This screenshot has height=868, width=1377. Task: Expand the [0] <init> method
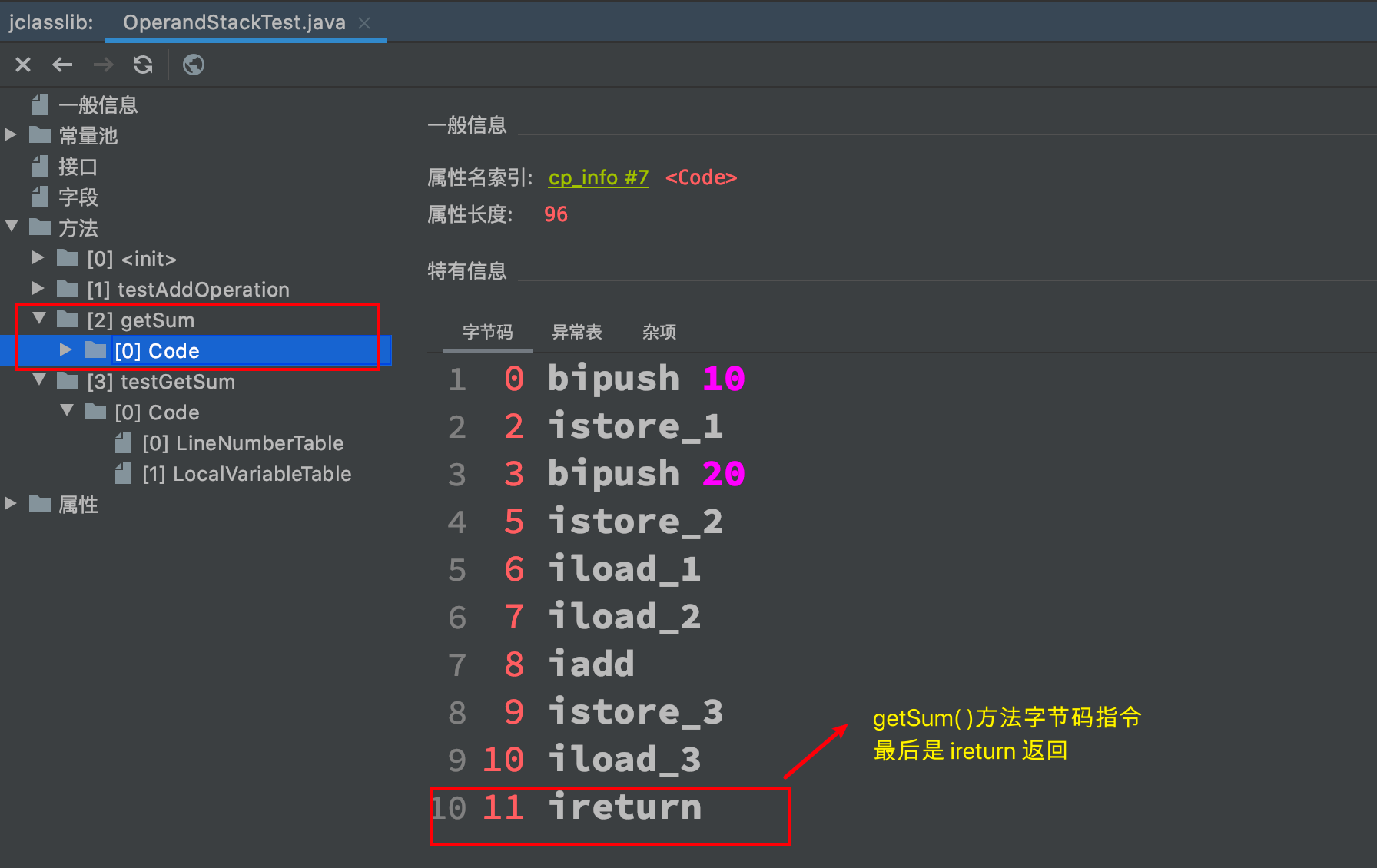point(38,258)
